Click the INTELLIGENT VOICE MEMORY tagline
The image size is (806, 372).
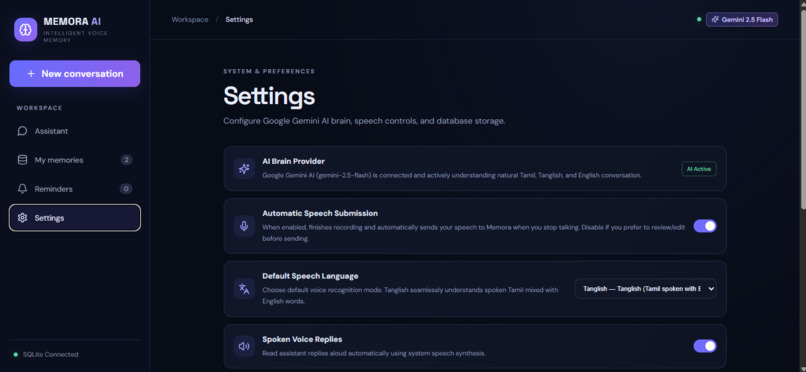(x=76, y=36)
